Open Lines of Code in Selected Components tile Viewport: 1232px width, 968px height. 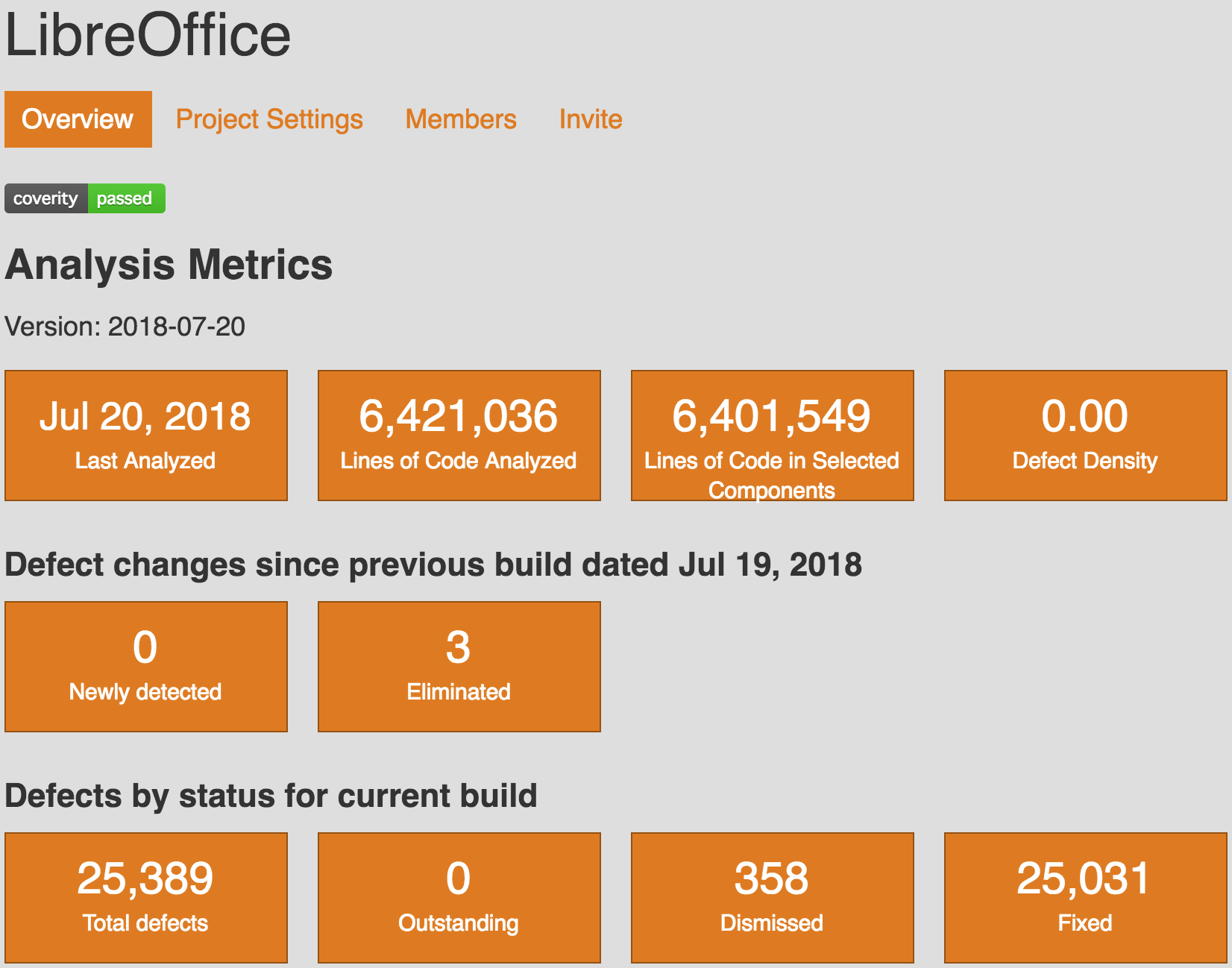[x=773, y=436]
